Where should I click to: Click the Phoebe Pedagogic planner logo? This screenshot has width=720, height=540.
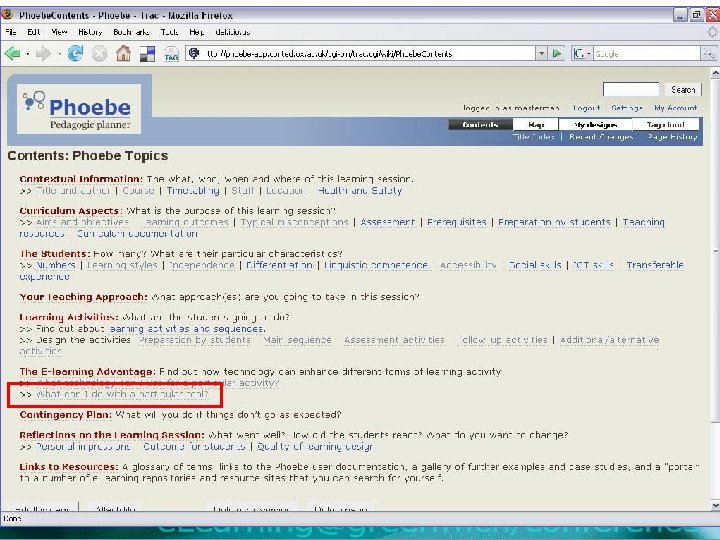[79, 109]
